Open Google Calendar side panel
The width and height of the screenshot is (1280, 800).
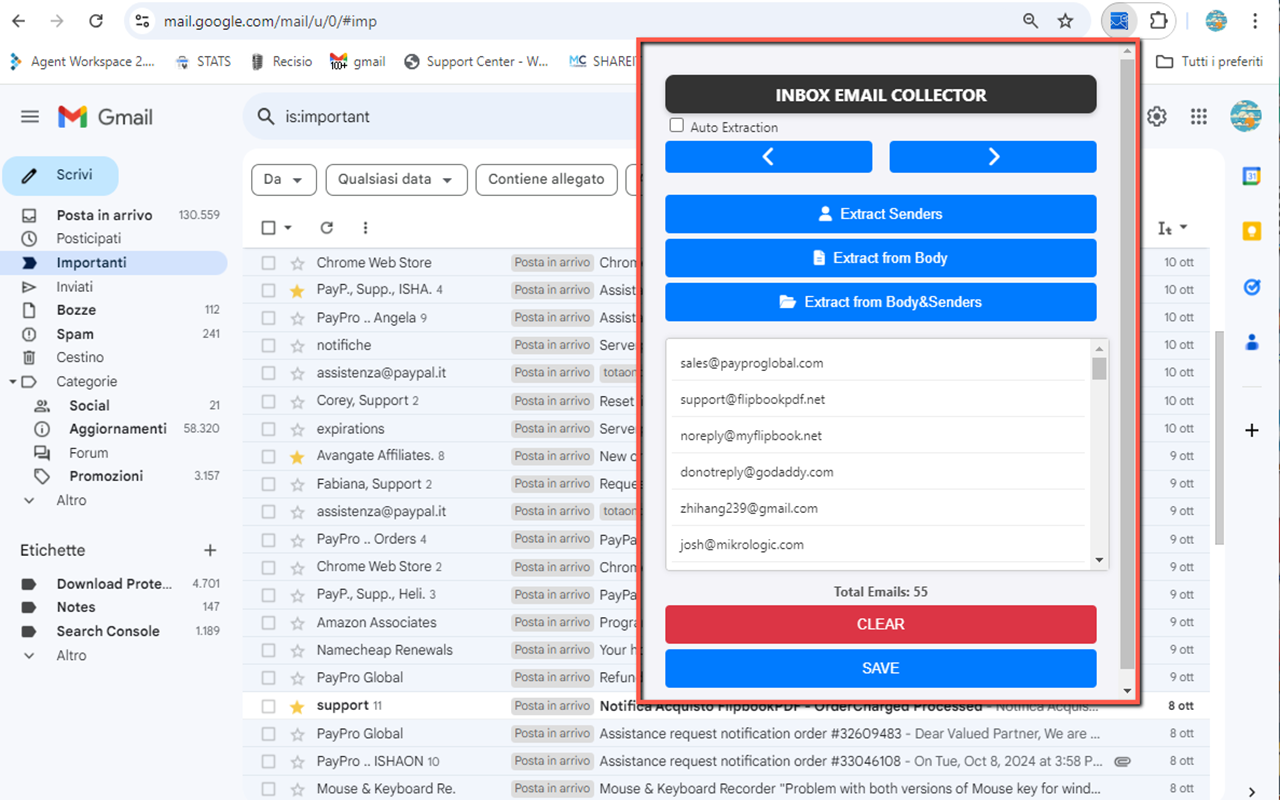(1251, 176)
